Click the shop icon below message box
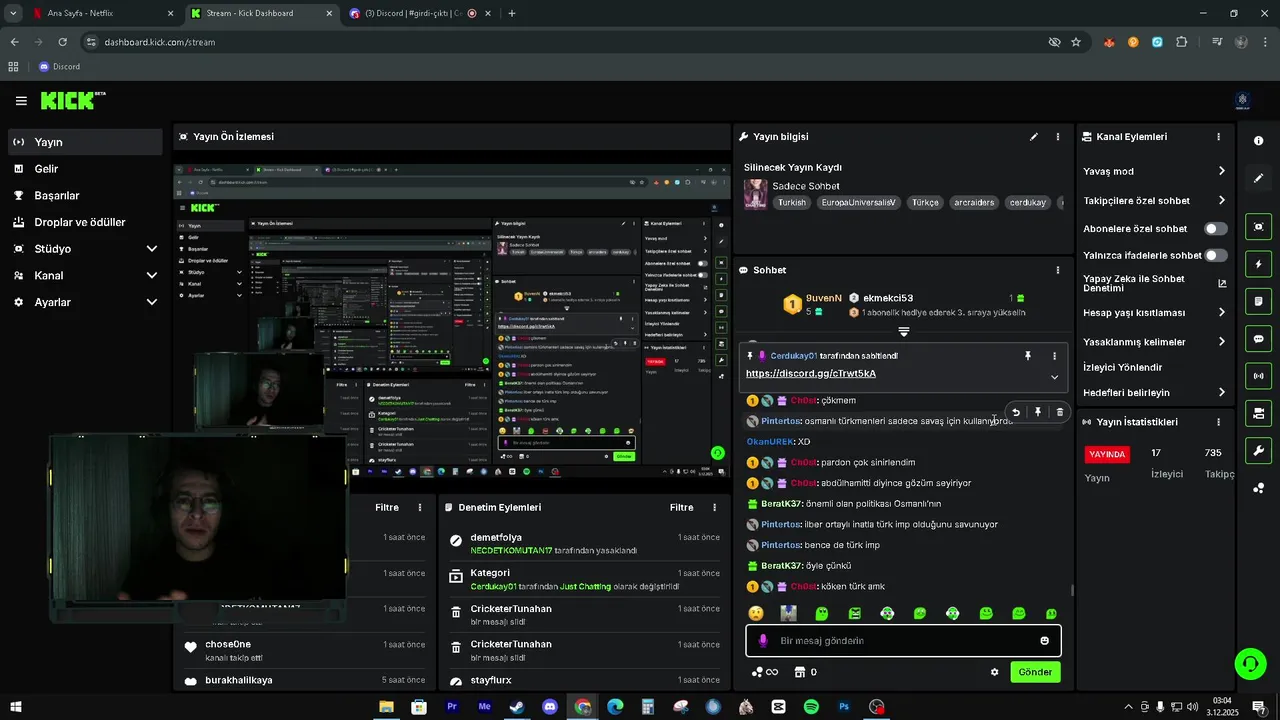 (799, 672)
